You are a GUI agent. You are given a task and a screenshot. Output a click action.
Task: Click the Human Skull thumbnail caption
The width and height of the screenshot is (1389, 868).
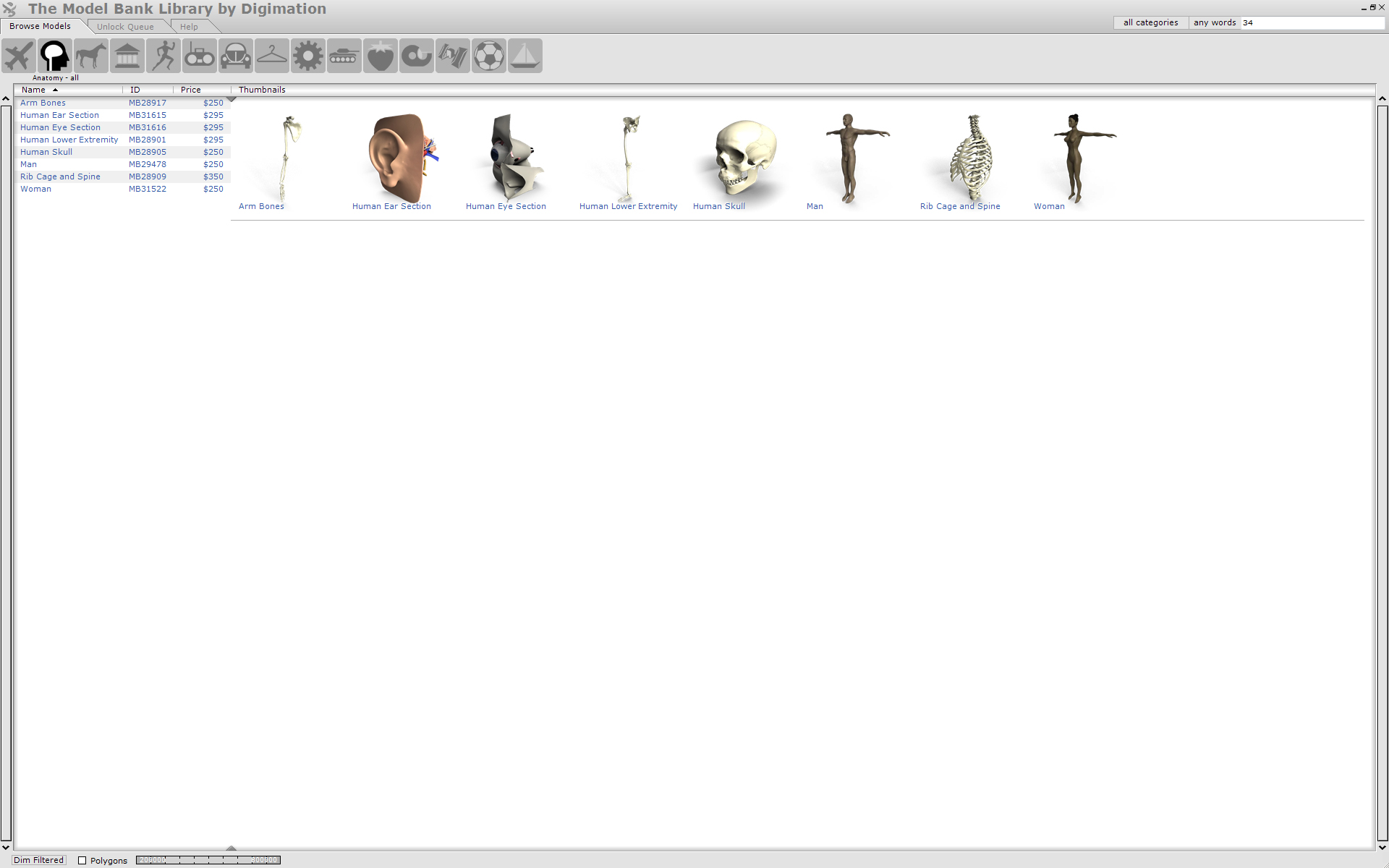coord(719,206)
